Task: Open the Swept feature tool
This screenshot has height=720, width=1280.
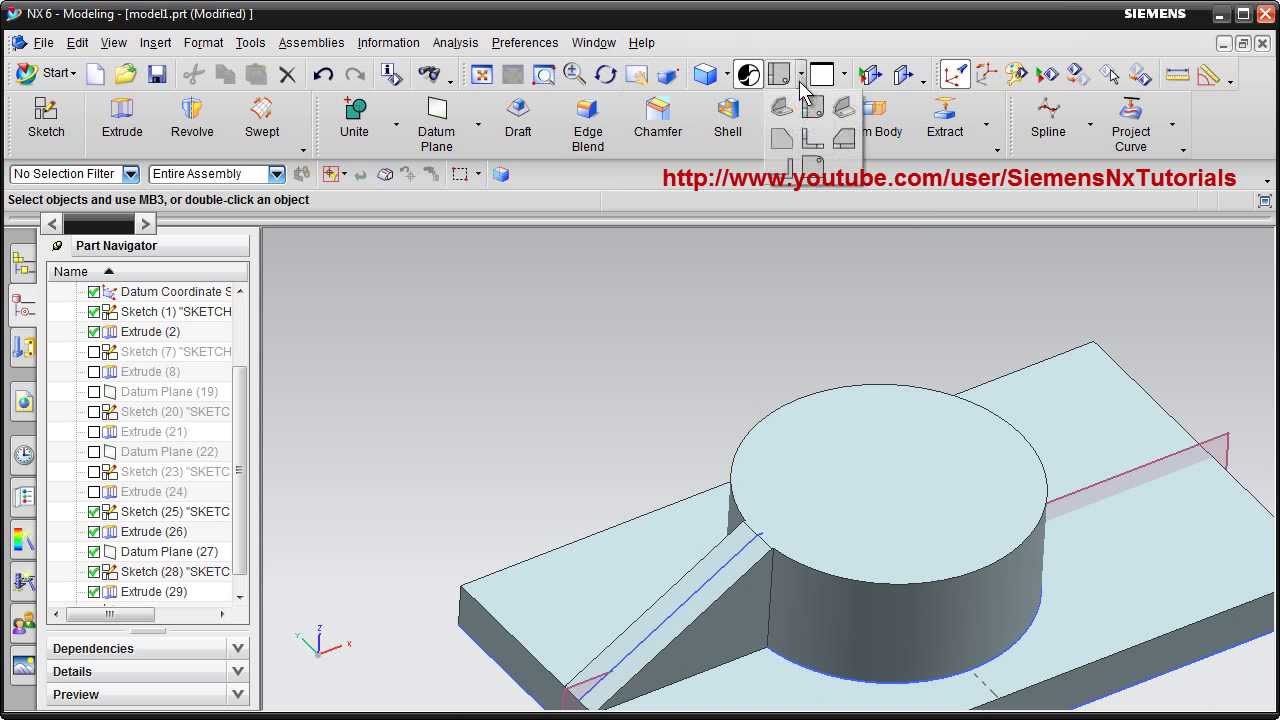Action: [262, 119]
